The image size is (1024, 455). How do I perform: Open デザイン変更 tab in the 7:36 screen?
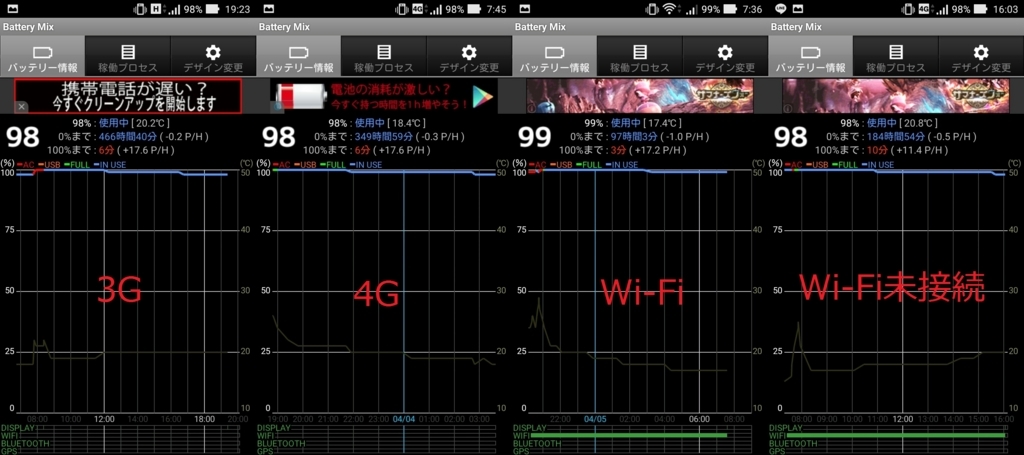[x=725, y=55]
